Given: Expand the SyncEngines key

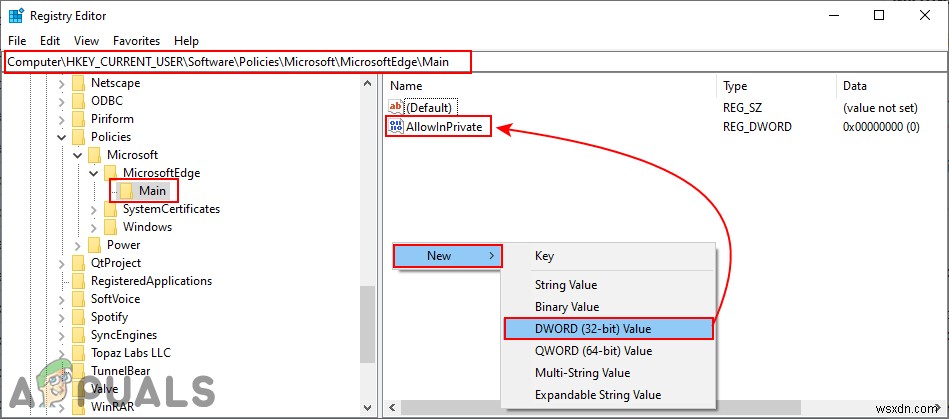Looking at the screenshot, I should pyautogui.click(x=61, y=335).
